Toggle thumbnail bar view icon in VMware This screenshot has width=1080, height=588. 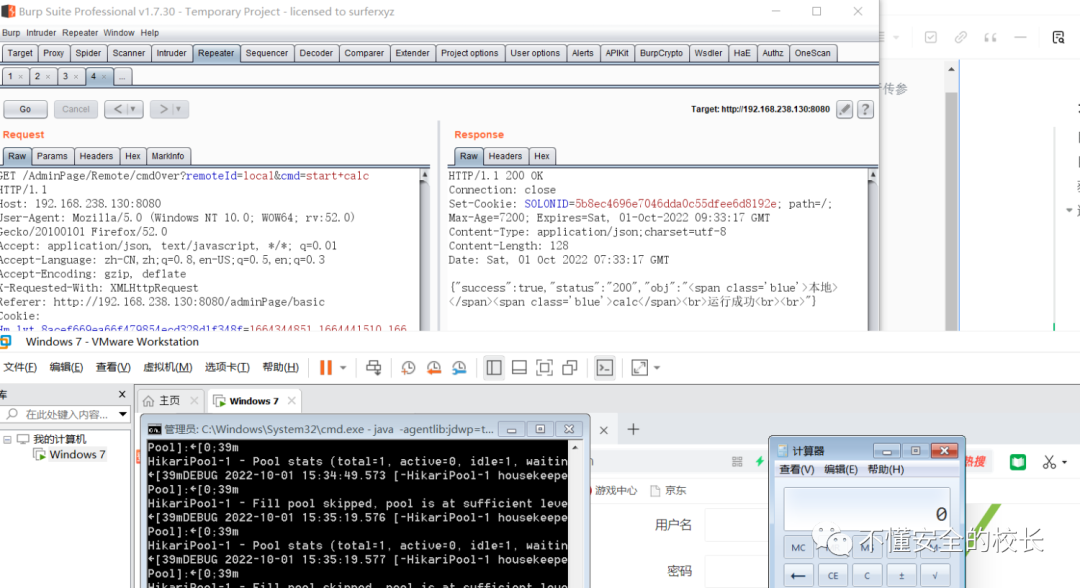point(519,368)
